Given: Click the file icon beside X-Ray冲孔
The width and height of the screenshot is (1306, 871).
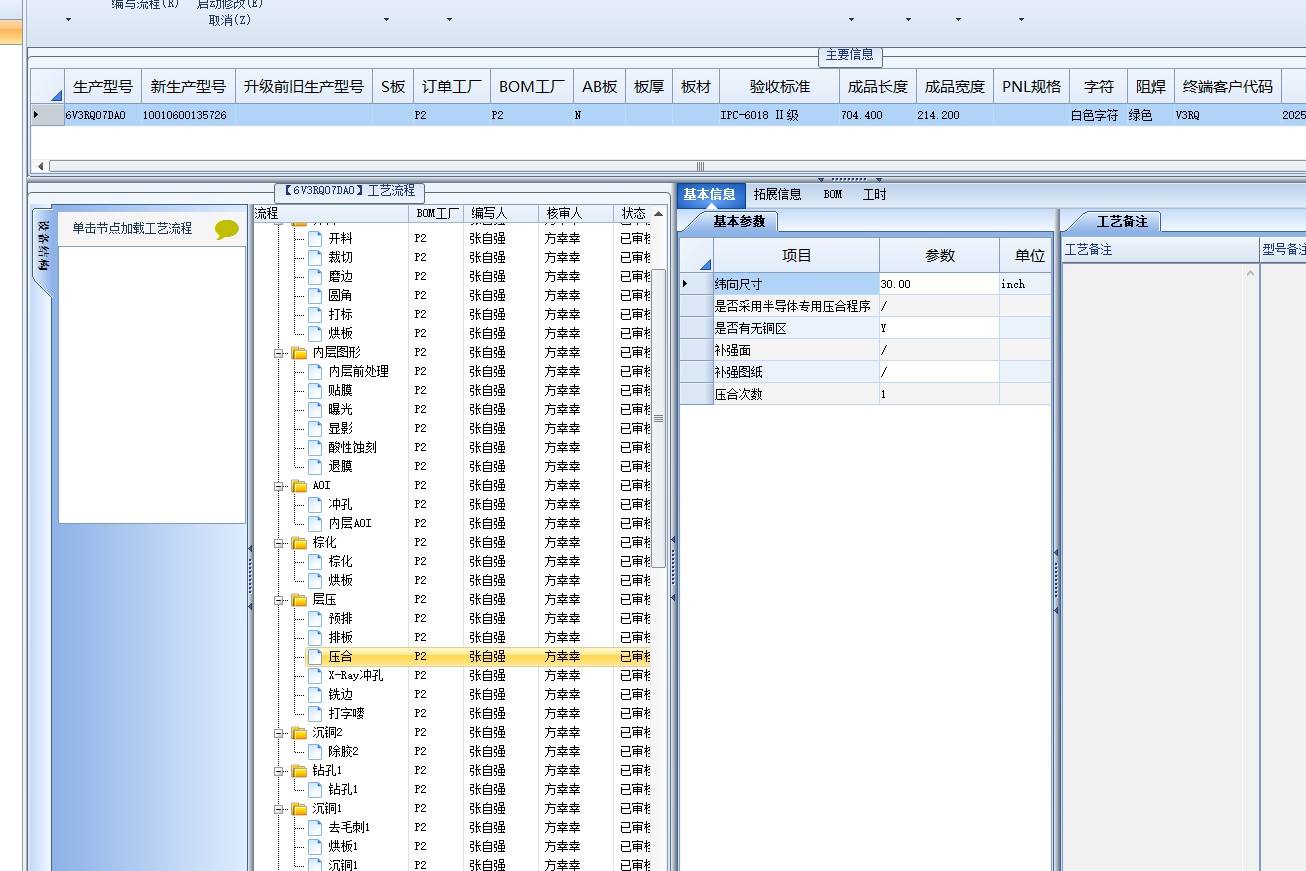Looking at the screenshot, I should pyautogui.click(x=315, y=675).
